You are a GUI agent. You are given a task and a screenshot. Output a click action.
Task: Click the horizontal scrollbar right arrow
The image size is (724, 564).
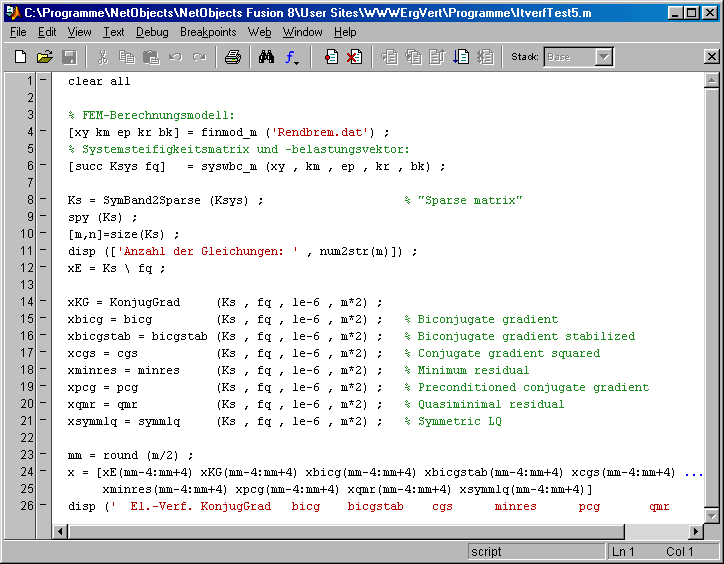[695, 532]
